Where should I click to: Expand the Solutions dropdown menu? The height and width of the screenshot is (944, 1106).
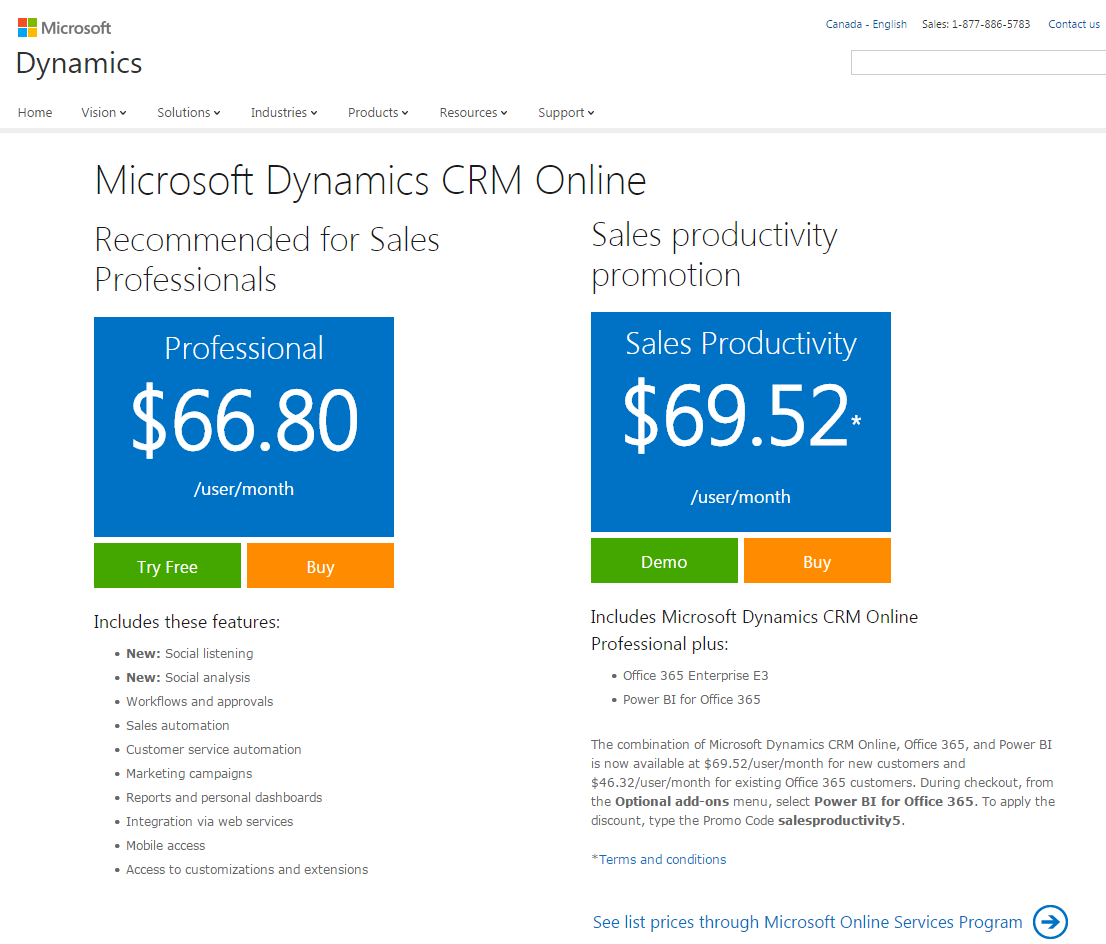point(189,113)
